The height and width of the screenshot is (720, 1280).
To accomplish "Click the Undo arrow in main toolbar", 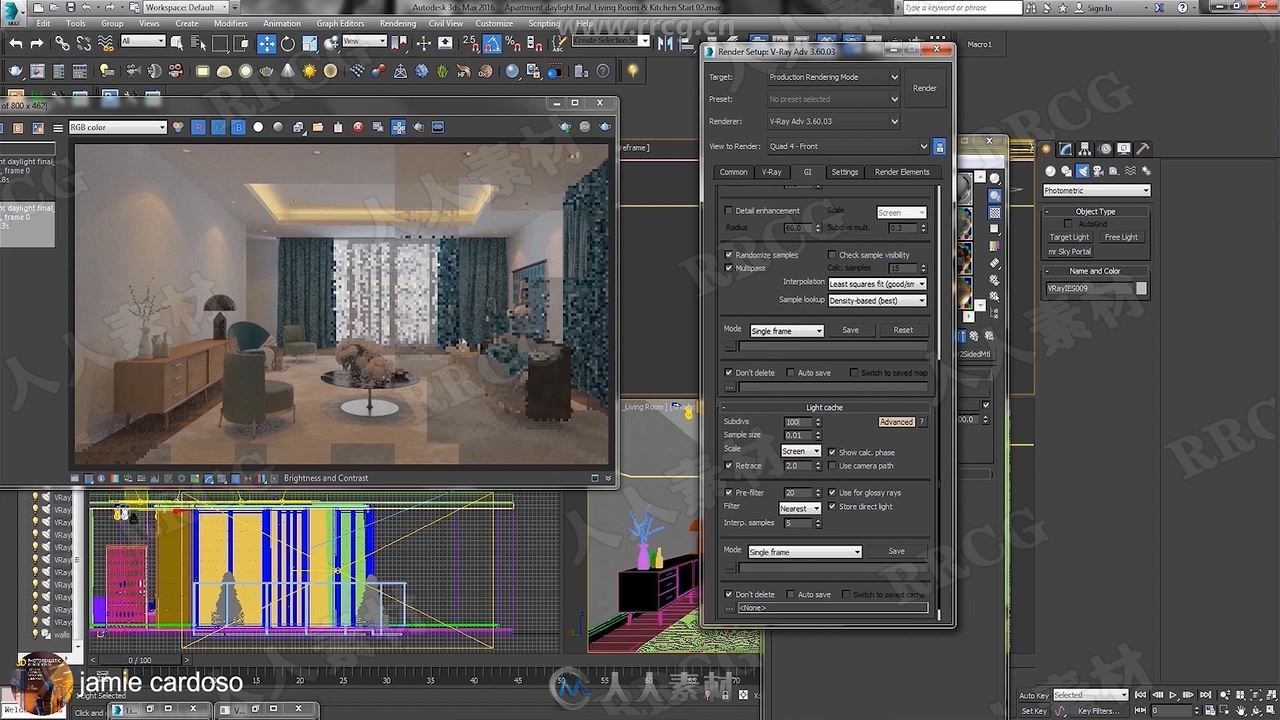I will point(16,44).
